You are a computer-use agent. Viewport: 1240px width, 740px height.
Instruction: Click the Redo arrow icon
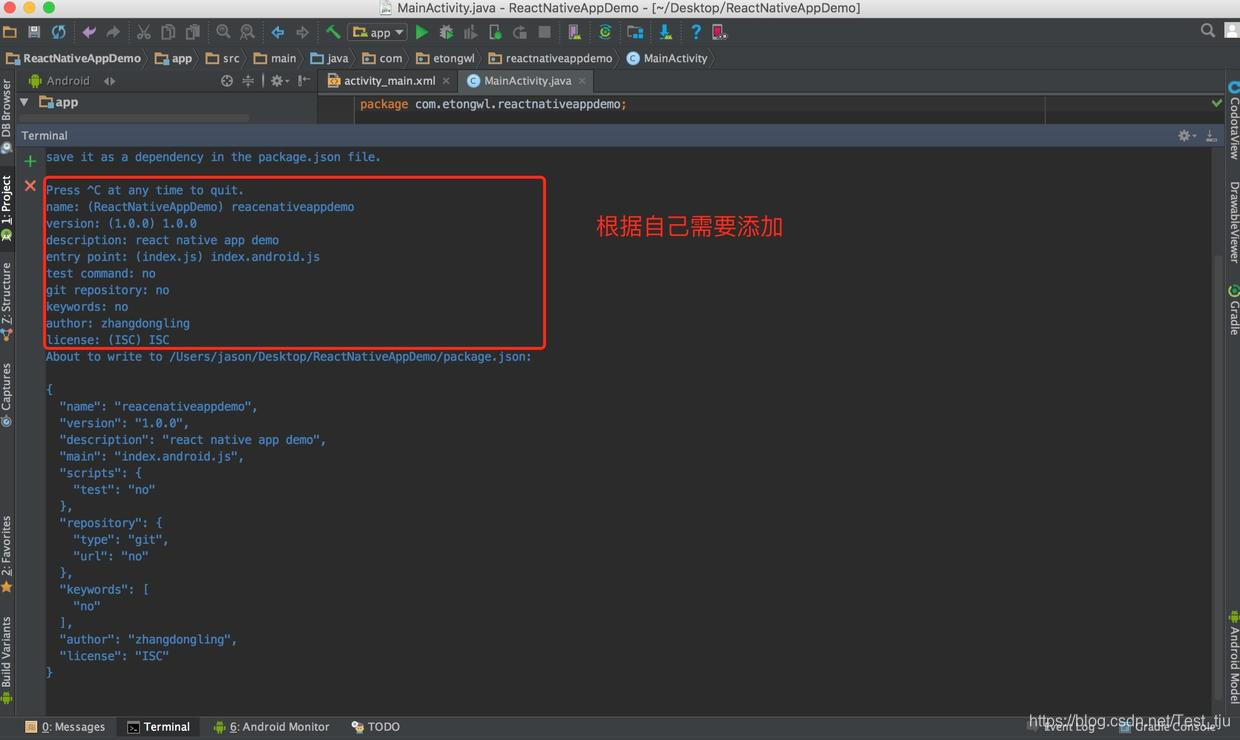coord(113,32)
